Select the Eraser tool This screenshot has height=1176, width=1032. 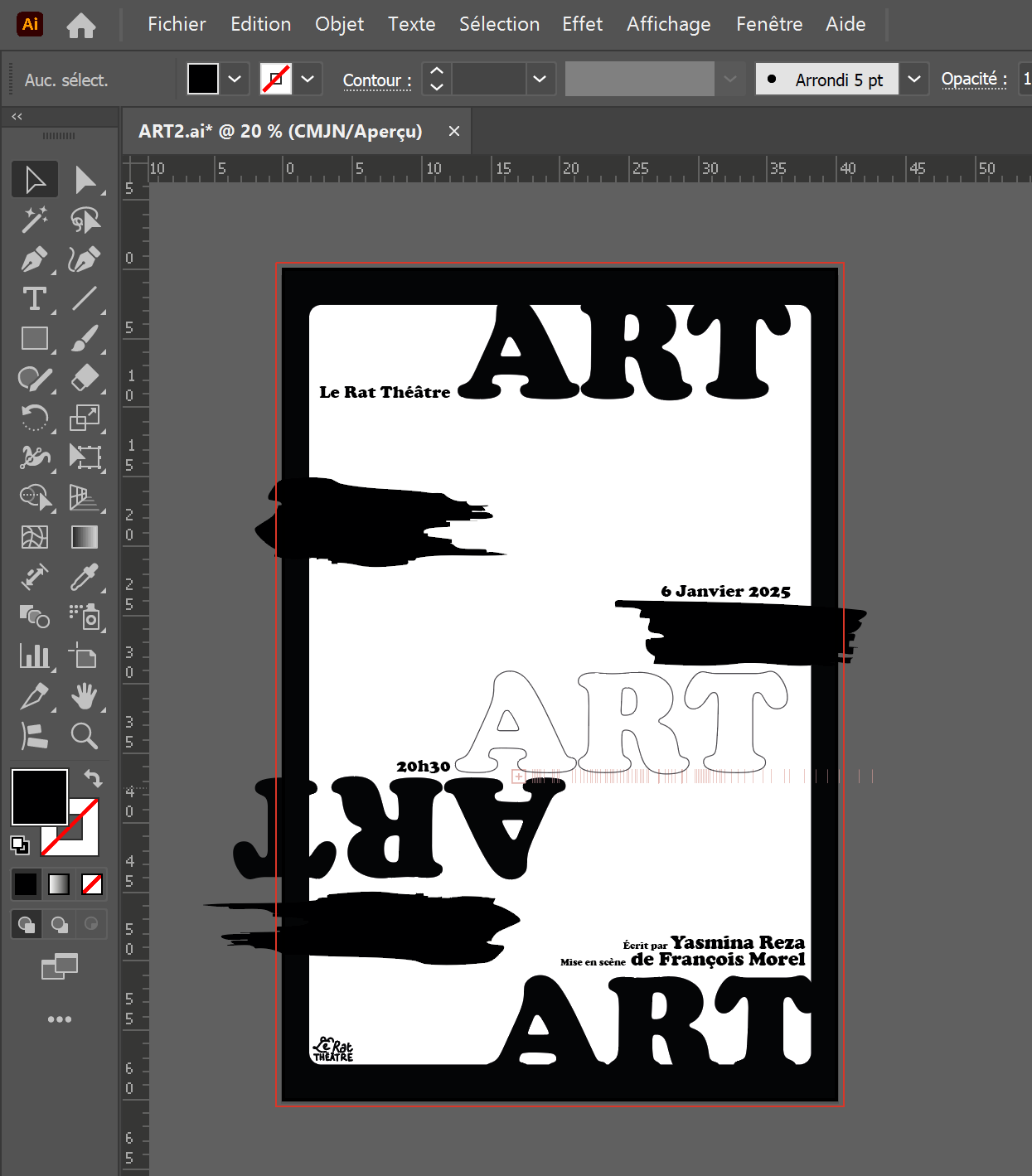pyautogui.click(x=85, y=379)
